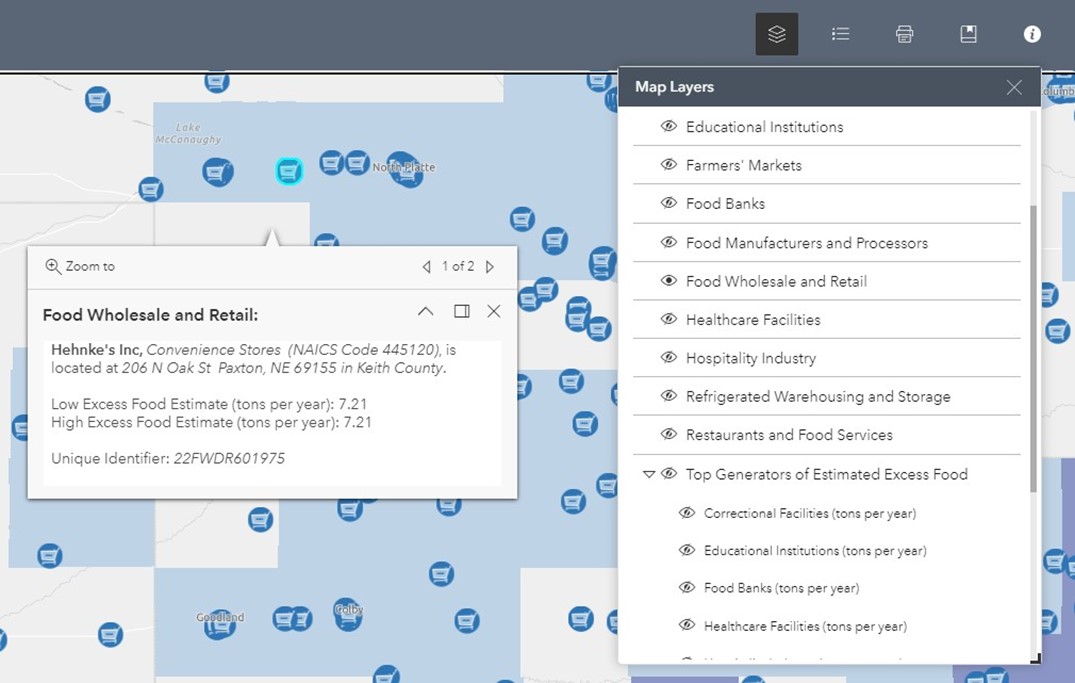Click the Zoom to link
Viewport: 1075px width, 683px height.
pyautogui.click(x=80, y=267)
